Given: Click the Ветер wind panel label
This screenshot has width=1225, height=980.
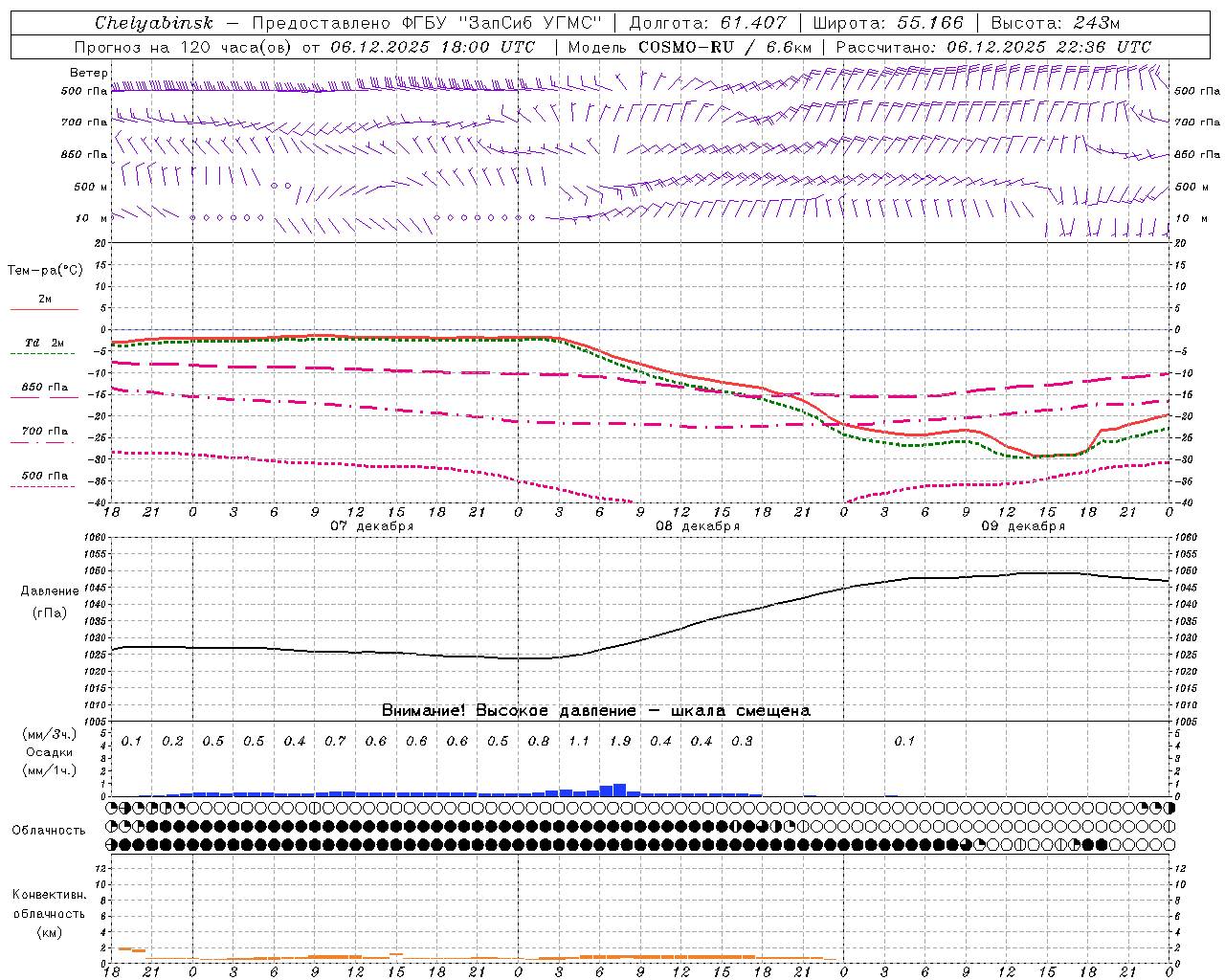Looking at the screenshot, I should [x=89, y=73].
